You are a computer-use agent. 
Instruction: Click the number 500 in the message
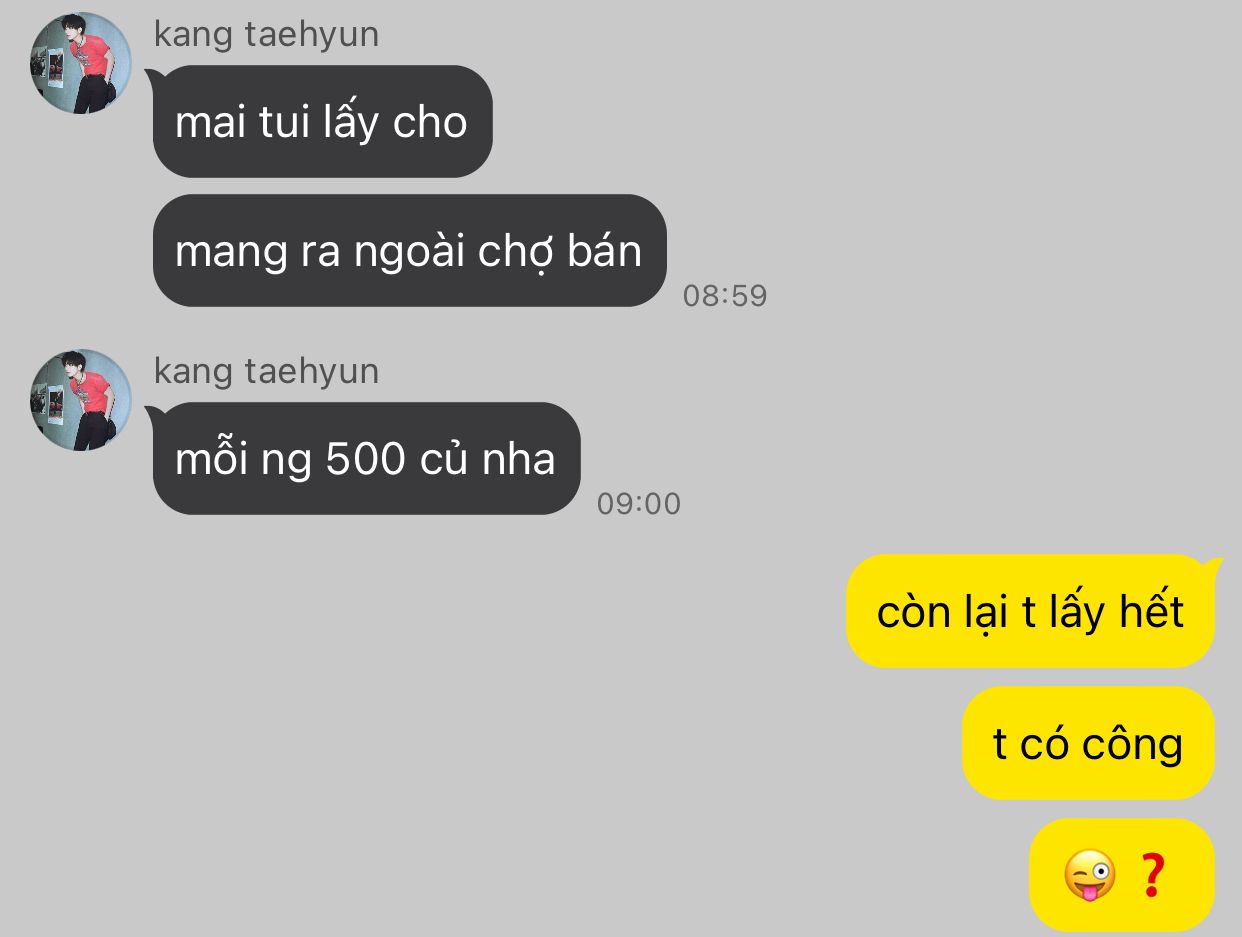(x=366, y=459)
